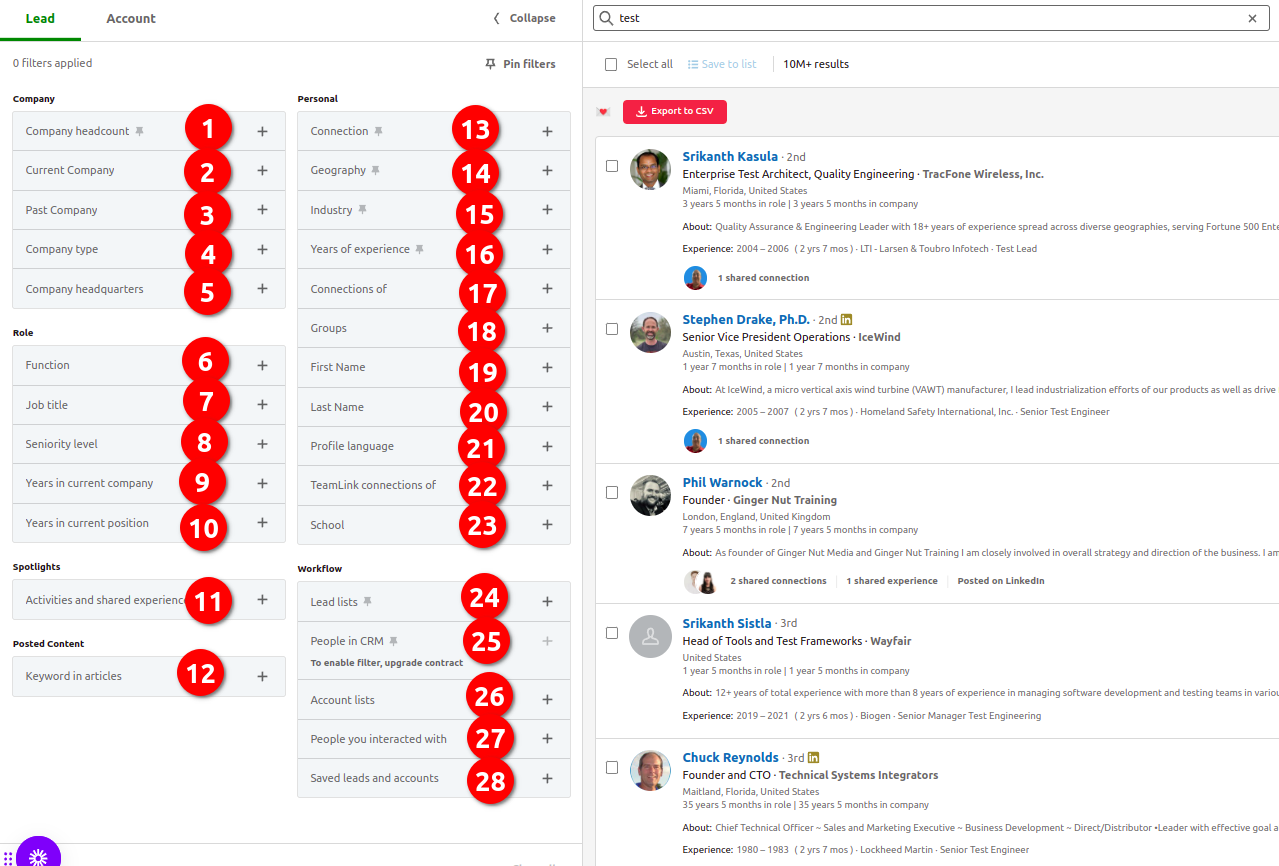Collapse the filters panel

click(524, 18)
